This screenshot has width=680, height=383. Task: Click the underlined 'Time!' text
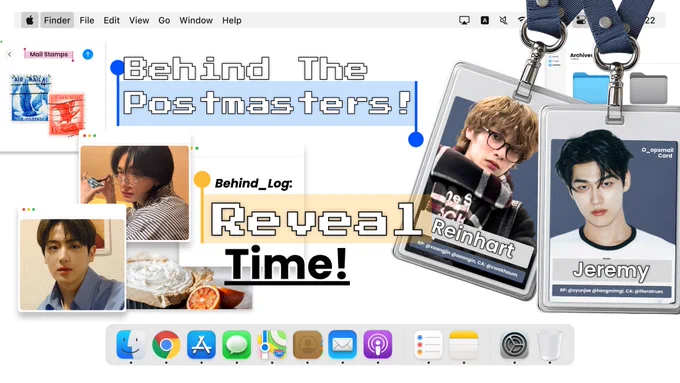[287, 265]
